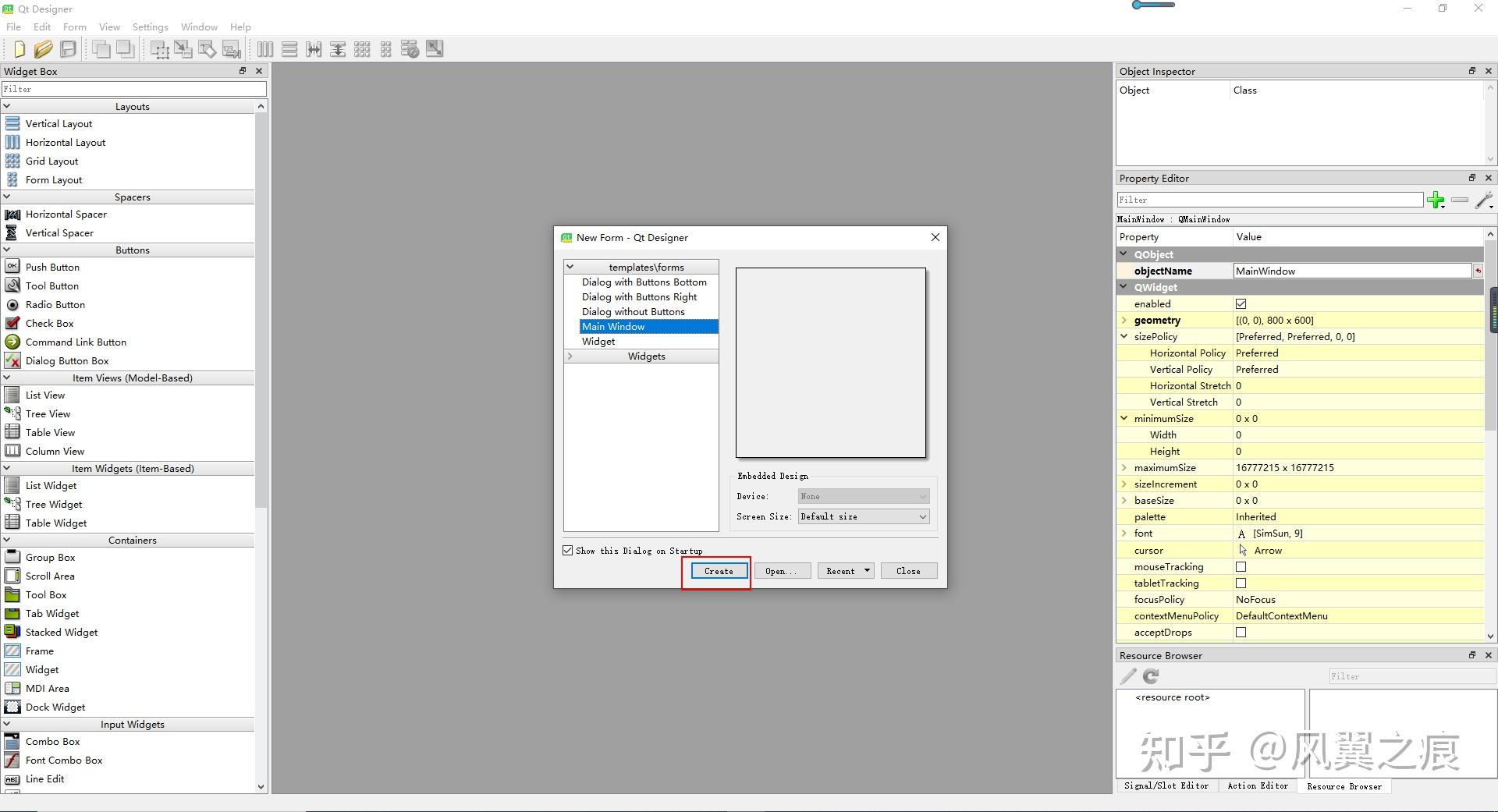This screenshot has height=812, width=1498.
Task: Apply Lay Out in a Grid
Action: click(x=362, y=49)
